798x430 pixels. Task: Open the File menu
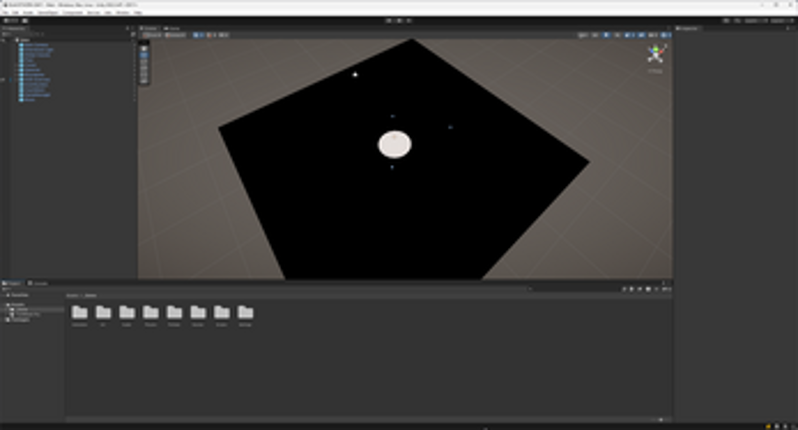point(6,12)
